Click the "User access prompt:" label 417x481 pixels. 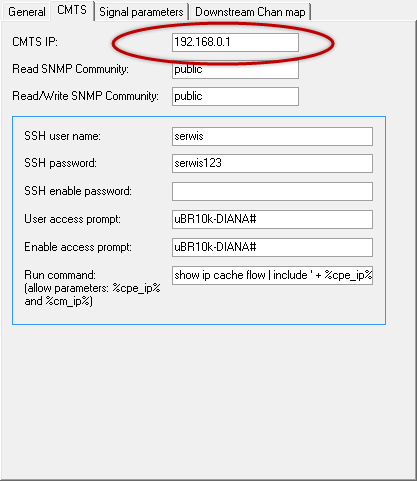tap(72, 219)
